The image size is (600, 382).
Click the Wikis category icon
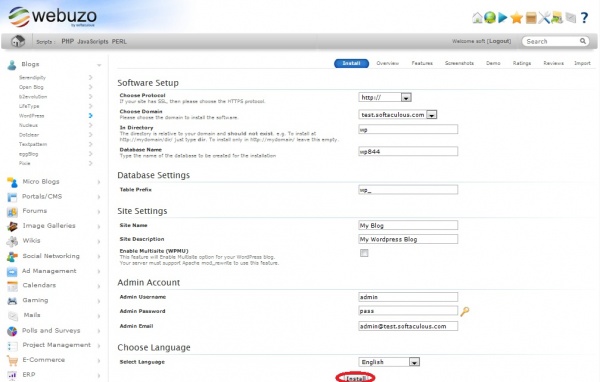(12, 241)
